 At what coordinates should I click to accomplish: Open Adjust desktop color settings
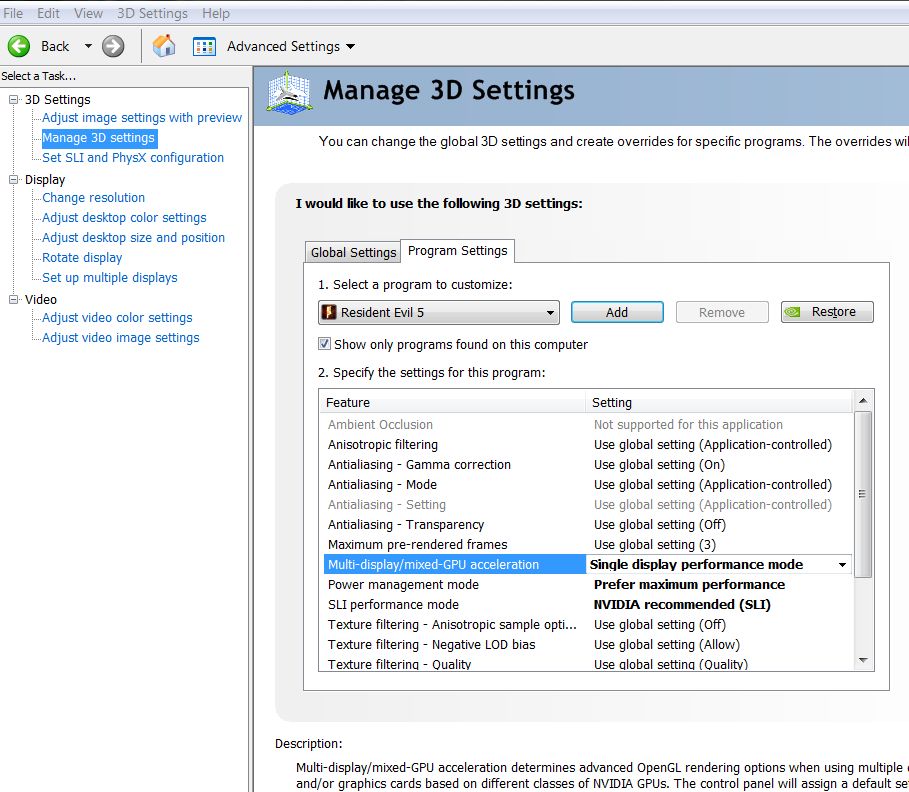click(124, 217)
